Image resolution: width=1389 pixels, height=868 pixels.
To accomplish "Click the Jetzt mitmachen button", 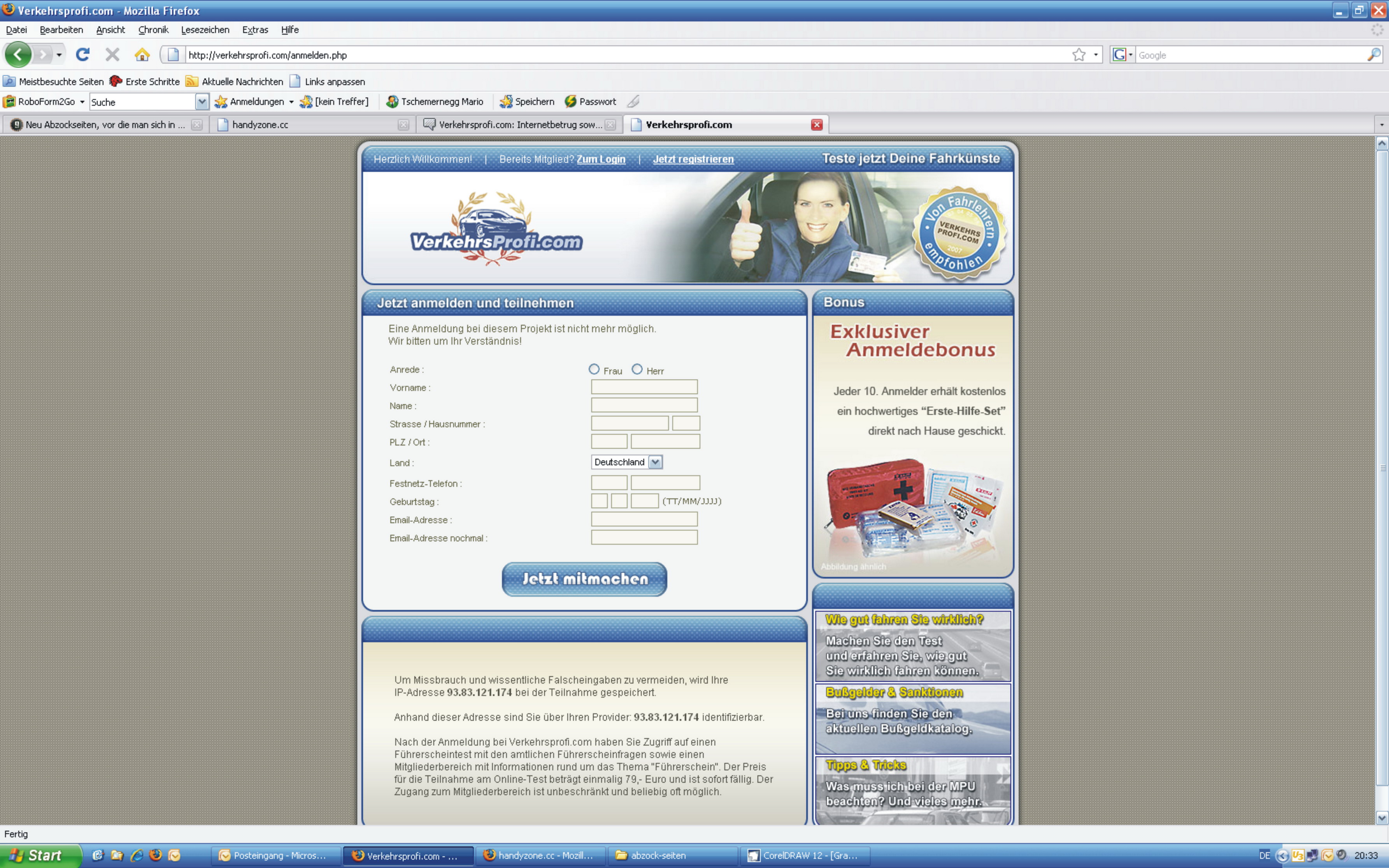I will point(584,579).
